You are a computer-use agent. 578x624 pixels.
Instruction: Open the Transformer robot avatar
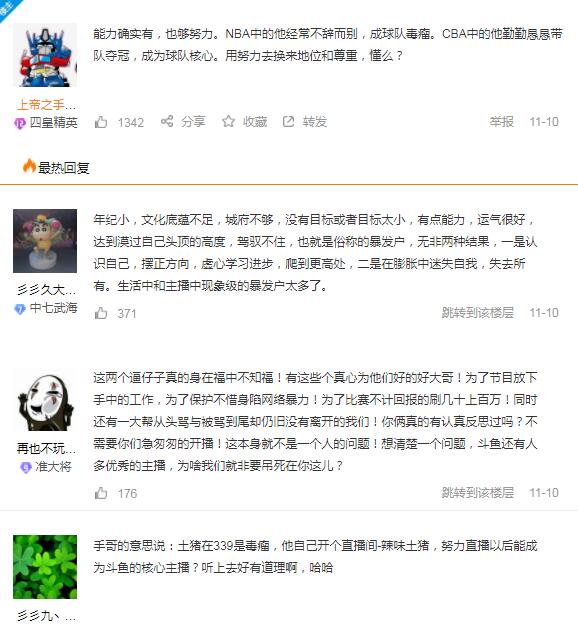coord(45,55)
